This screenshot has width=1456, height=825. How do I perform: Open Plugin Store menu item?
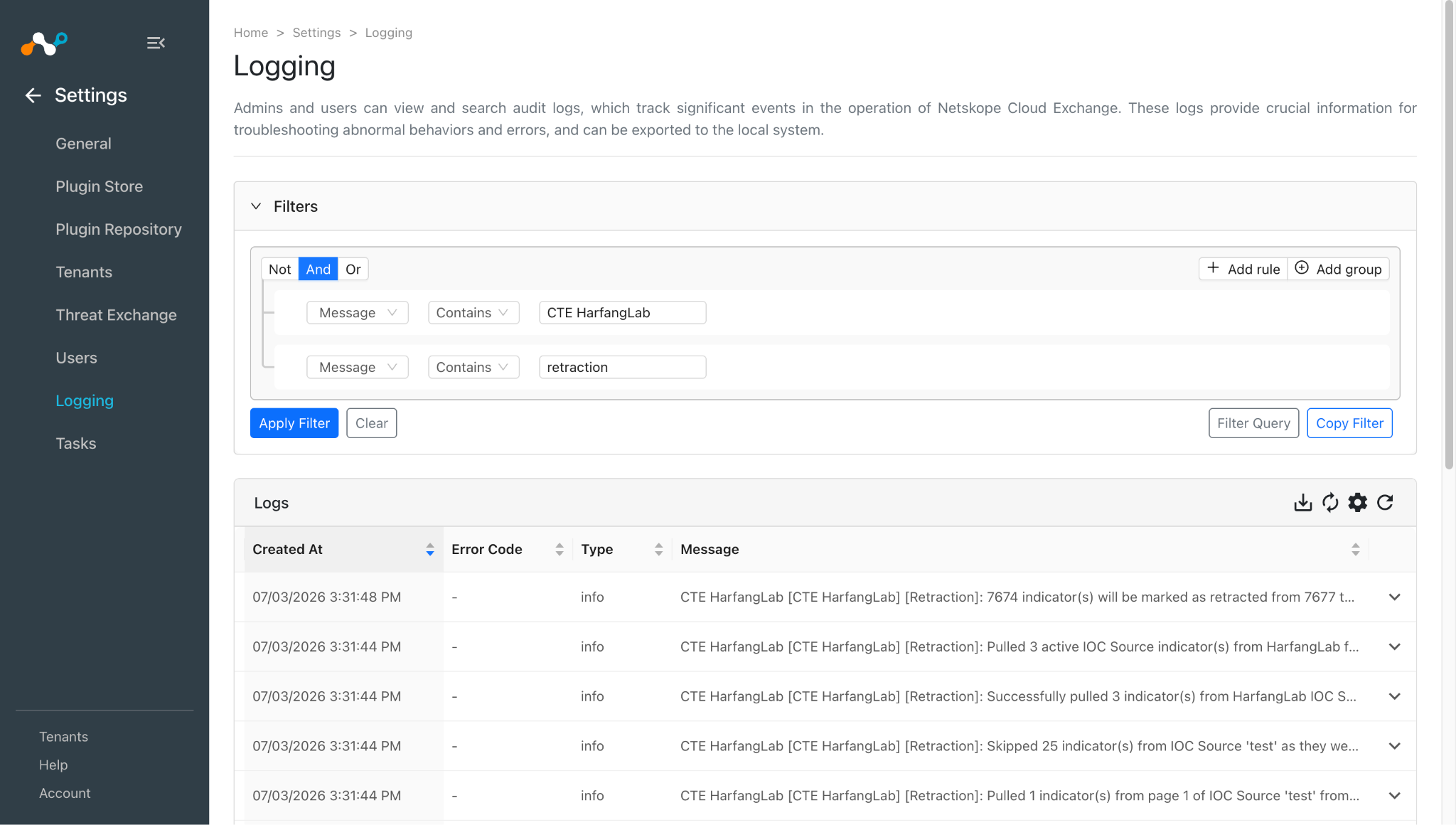(99, 186)
